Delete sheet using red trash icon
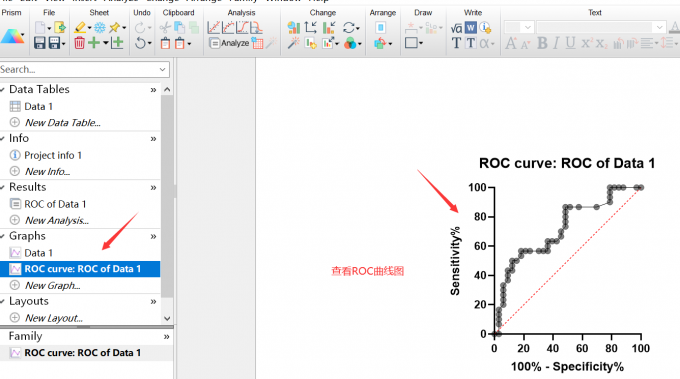 point(79,43)
